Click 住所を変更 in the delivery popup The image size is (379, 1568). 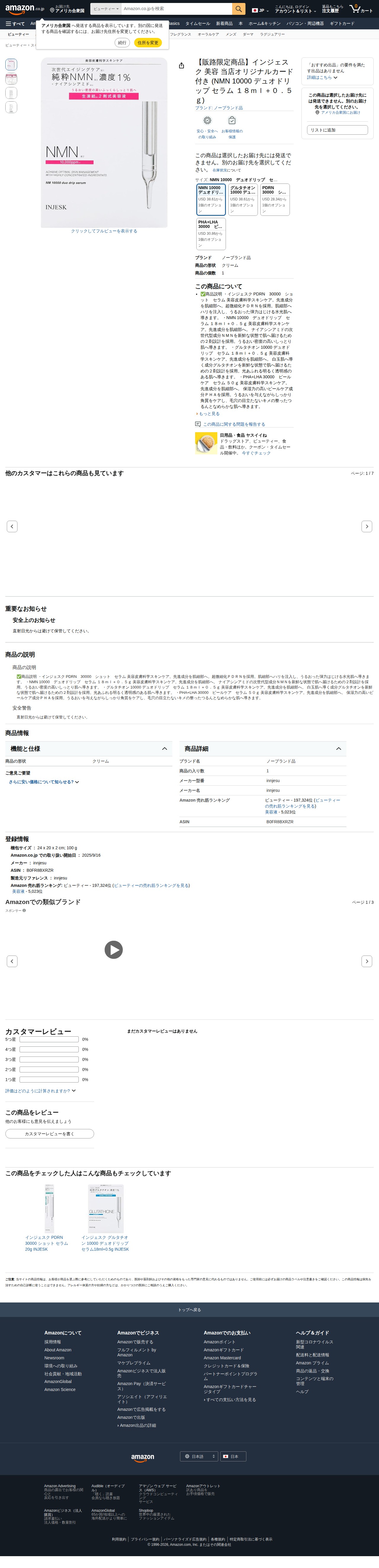[x=147, y=43]
